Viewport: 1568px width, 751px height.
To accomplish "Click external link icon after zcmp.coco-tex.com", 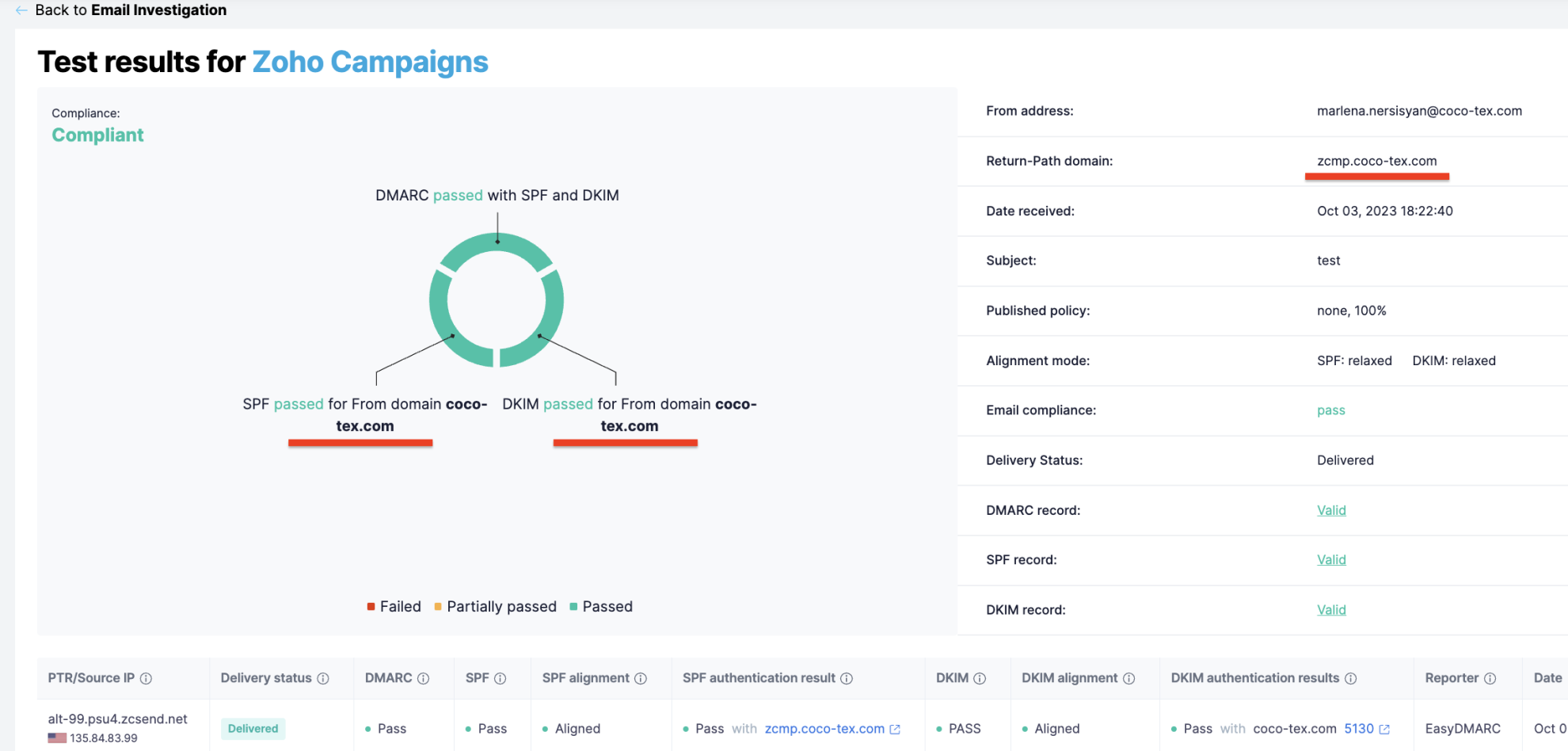I will click(895, 730).
